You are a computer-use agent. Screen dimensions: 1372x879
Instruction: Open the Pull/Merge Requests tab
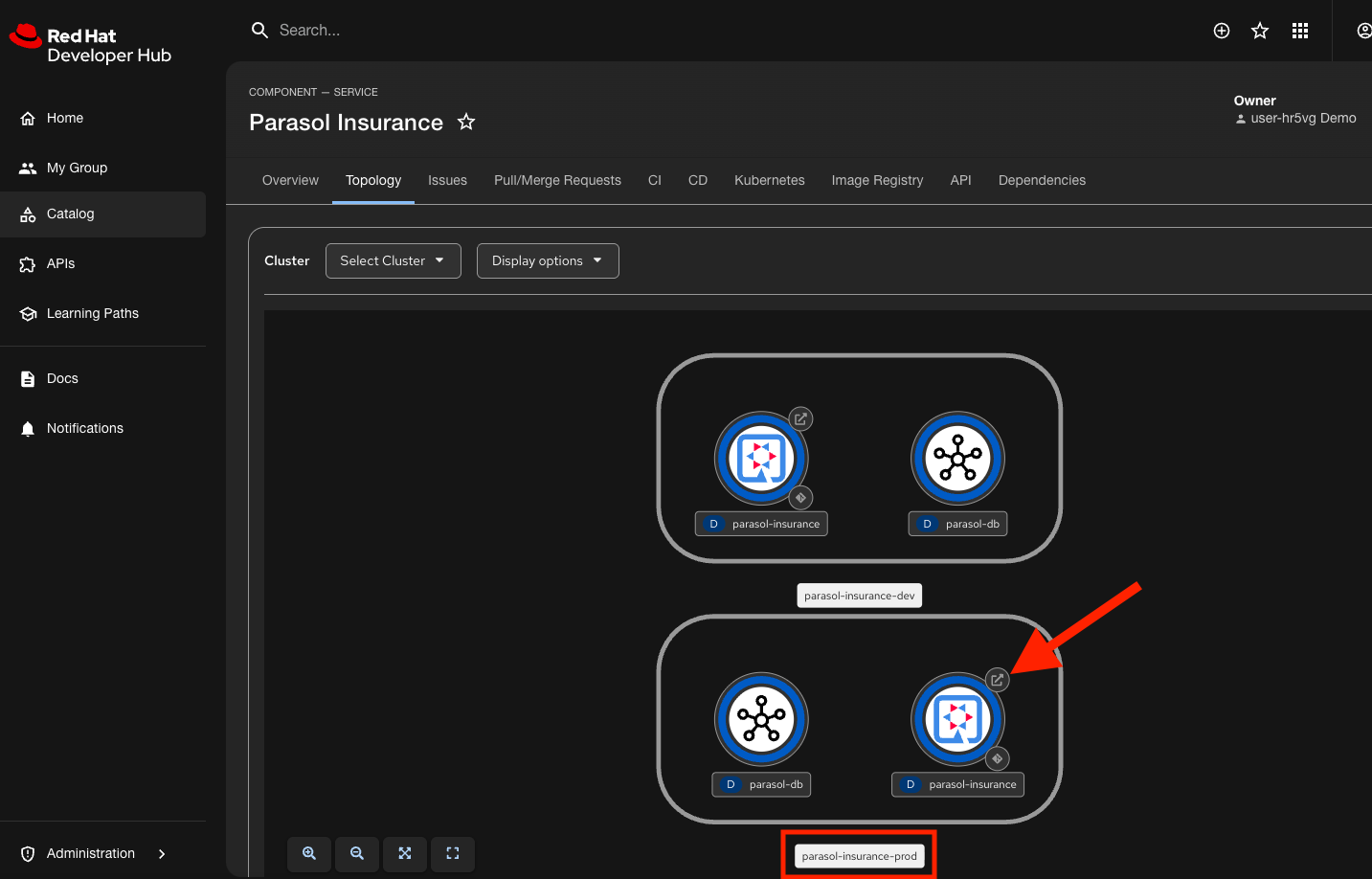pos(557,180)
